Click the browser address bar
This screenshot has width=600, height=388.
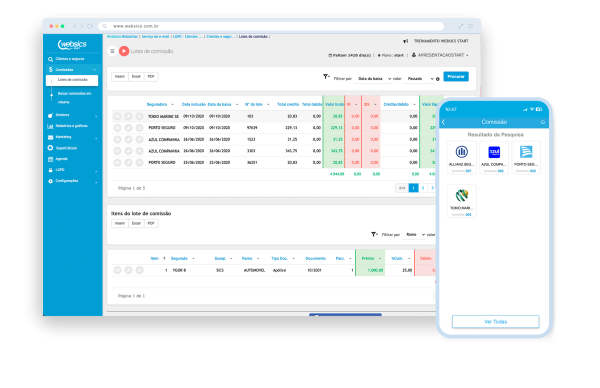271,26
